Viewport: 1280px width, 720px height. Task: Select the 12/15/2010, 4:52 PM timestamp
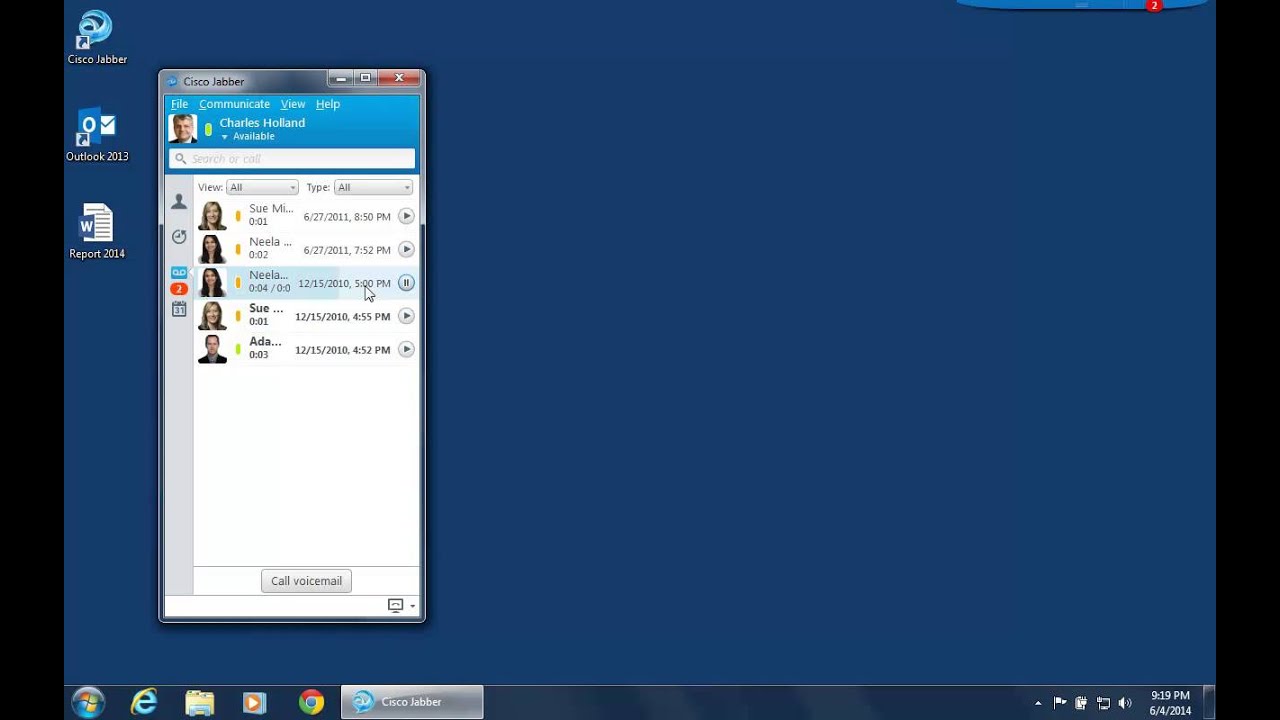tap(342, 350)
